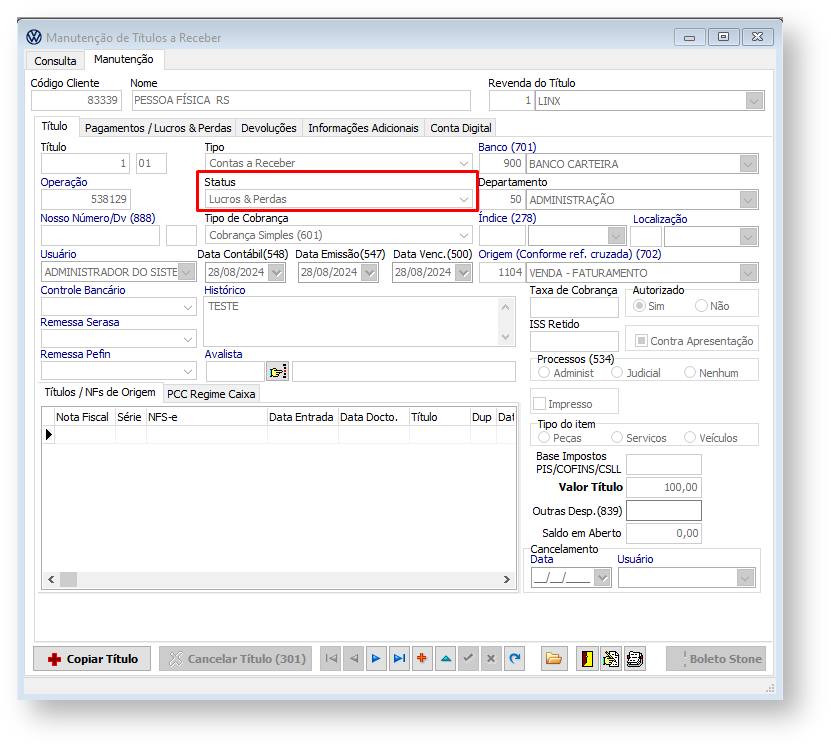This screenshot has height=748, width=831.
Task: Select Veículos item type
Action: pyautogui.click(x=689, y=438)
